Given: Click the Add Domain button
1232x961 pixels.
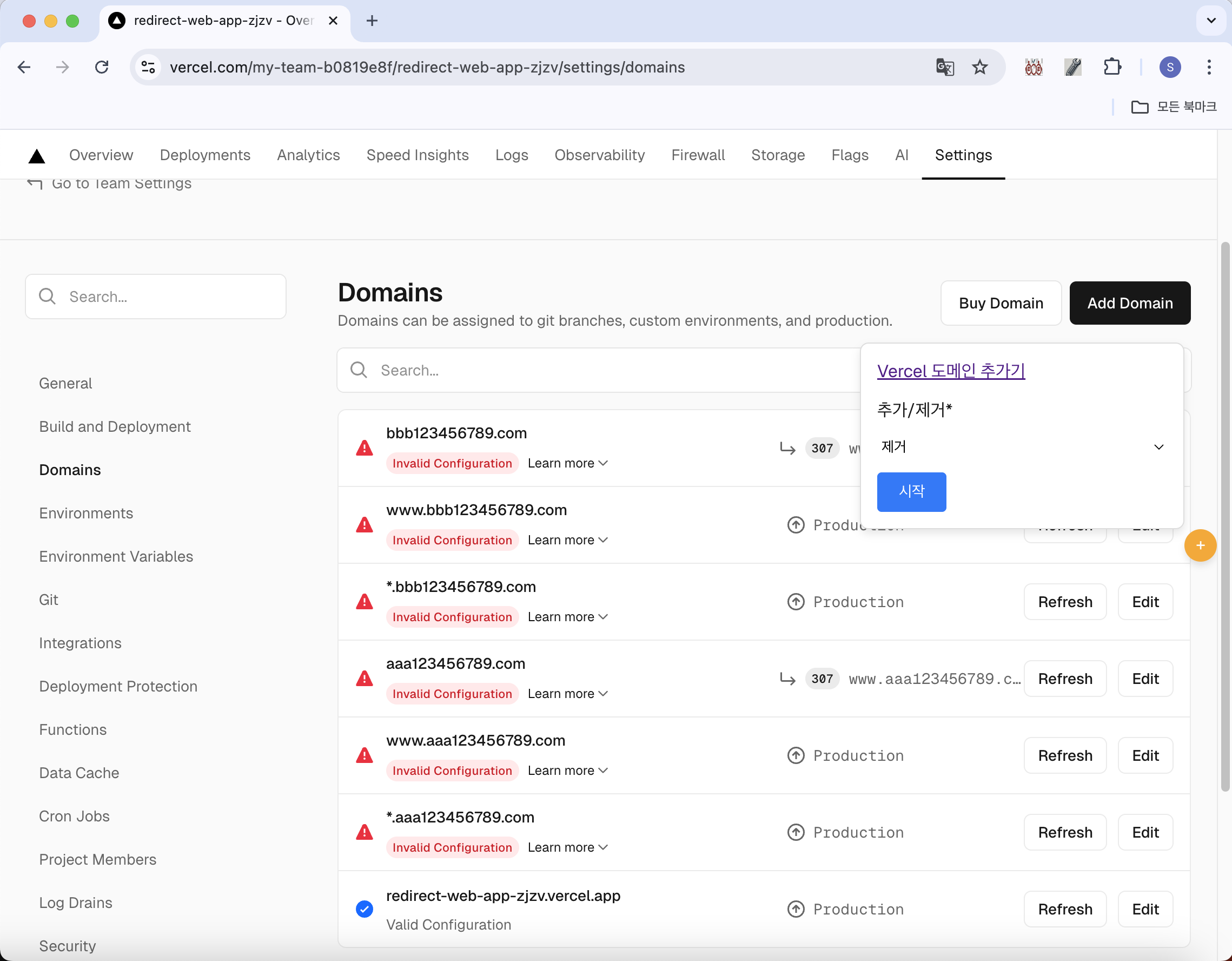Looking at the screenshot, I should [1129, 303].
